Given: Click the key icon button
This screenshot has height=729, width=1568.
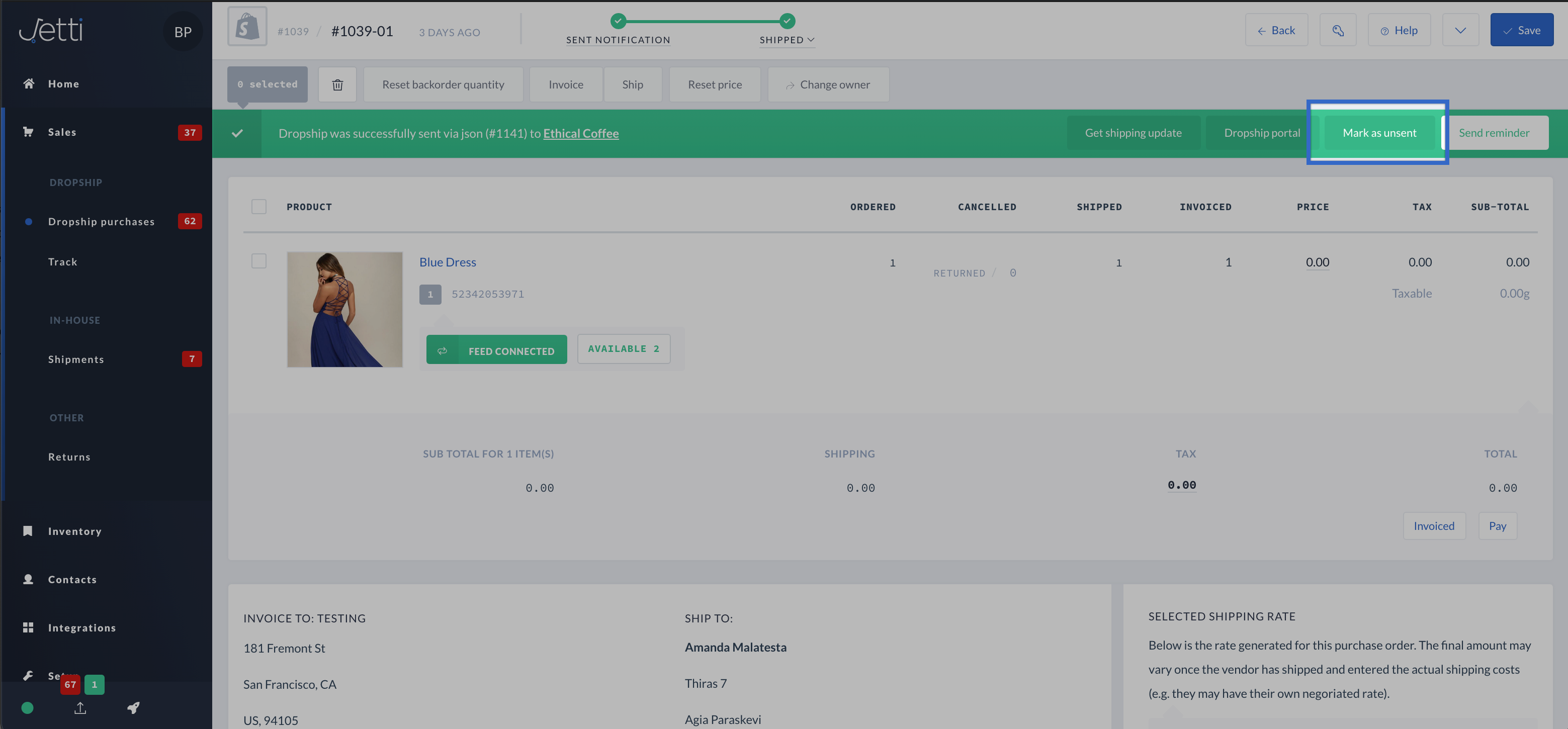Looking at the screenshot, I should (1337, 31).
